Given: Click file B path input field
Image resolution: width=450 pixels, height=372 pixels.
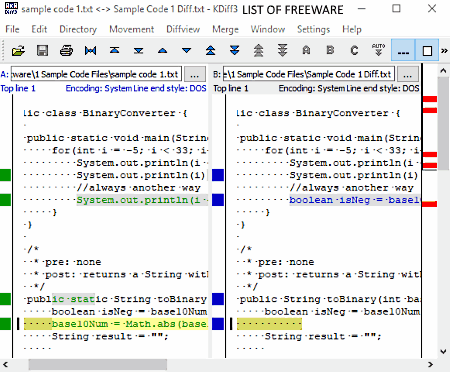Looking at the screenshot, I should tap(309, 74).
